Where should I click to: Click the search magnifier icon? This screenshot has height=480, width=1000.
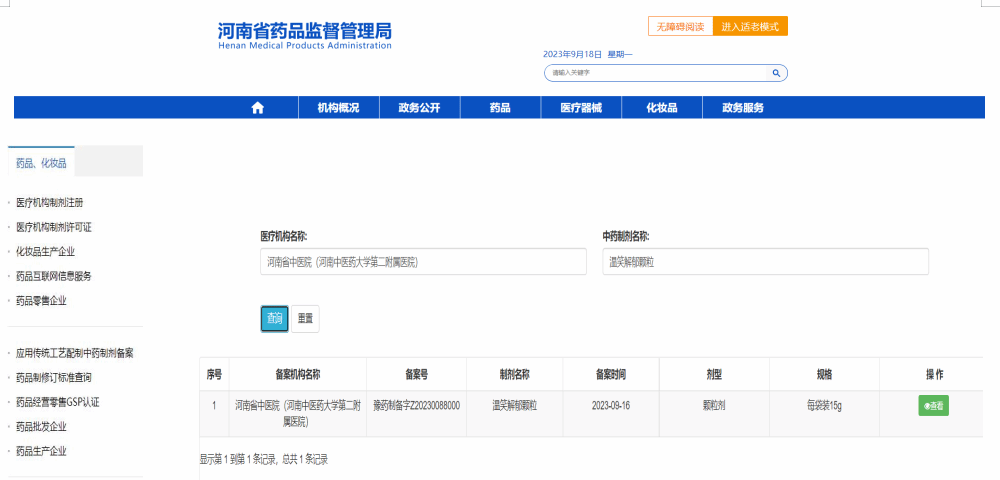pyautogui.click(x=775, y=73)
